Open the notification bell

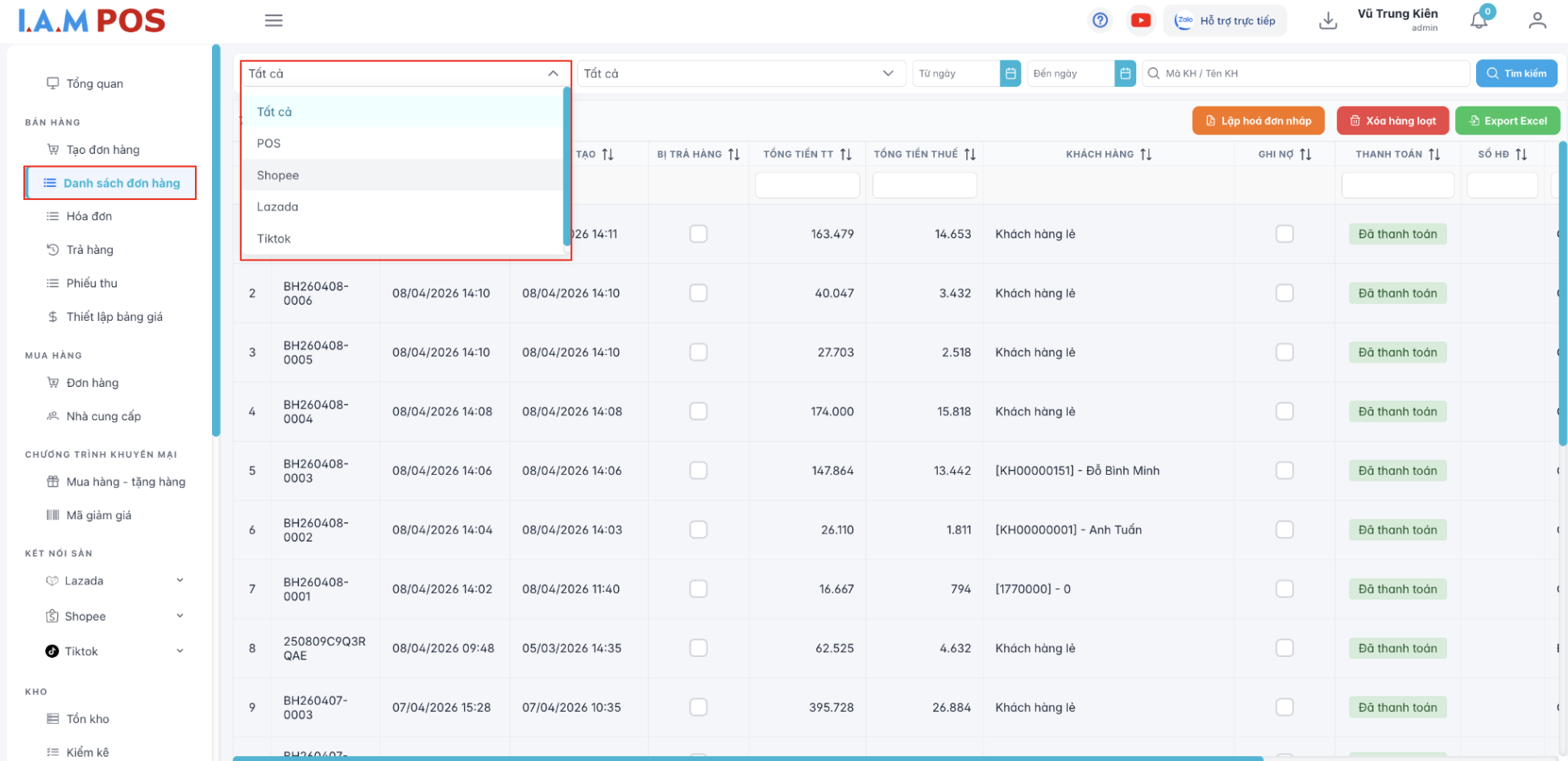(x=1479, y=21)
